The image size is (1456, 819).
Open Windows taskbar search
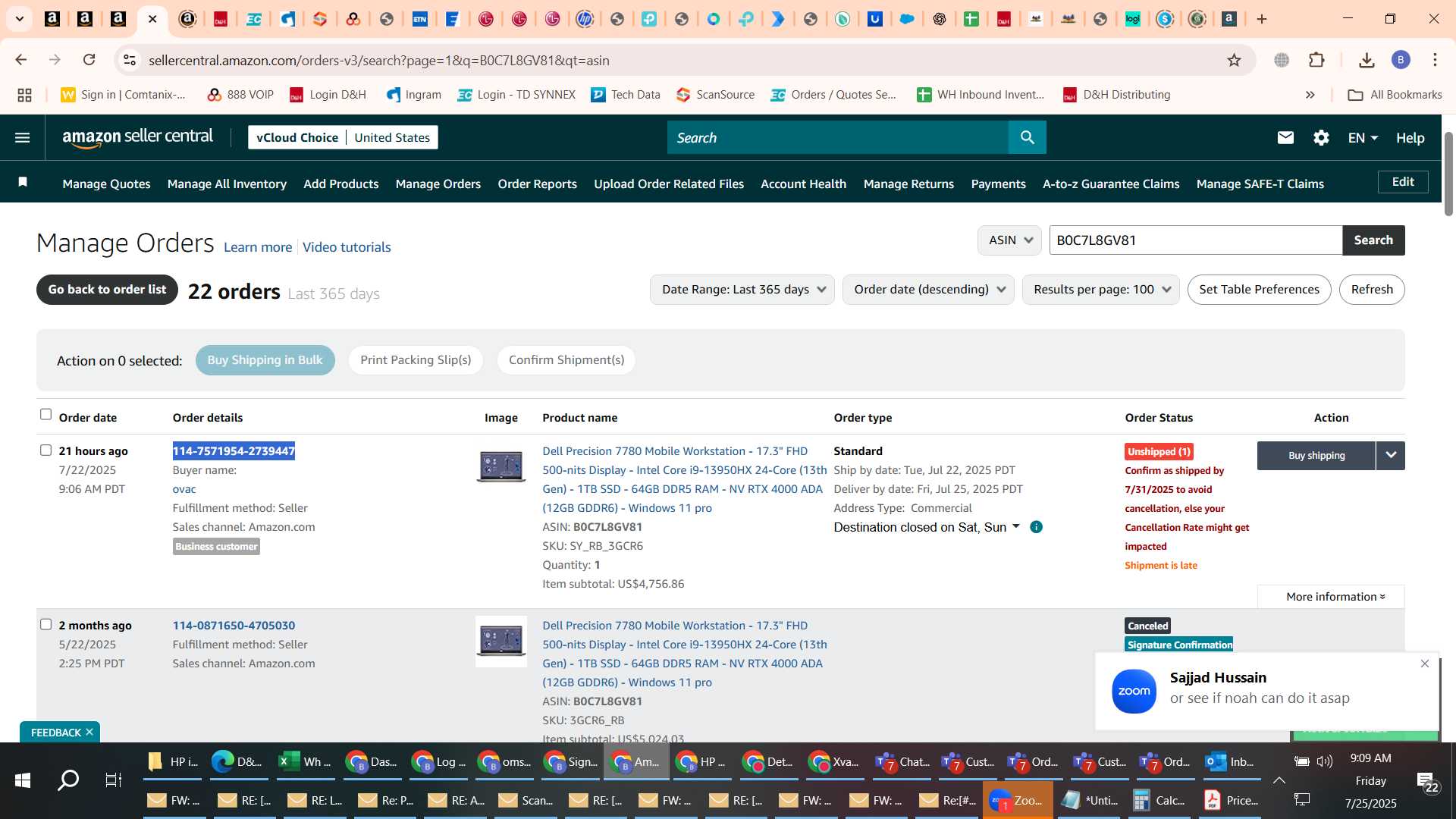coord(68,780)
